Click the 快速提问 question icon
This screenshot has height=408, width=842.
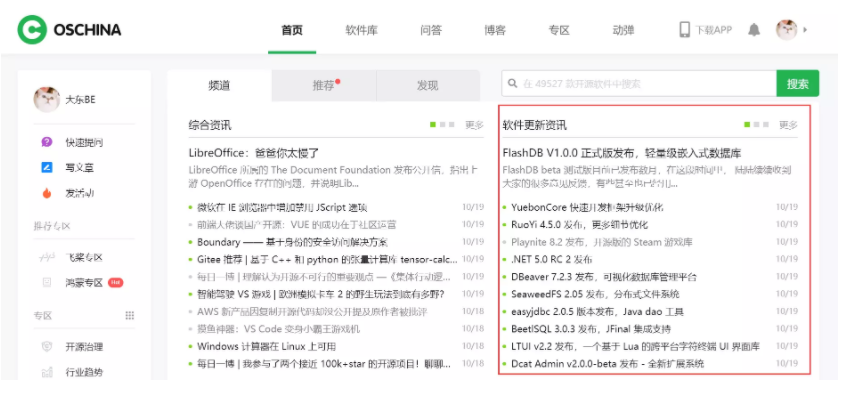click(47, 142)
